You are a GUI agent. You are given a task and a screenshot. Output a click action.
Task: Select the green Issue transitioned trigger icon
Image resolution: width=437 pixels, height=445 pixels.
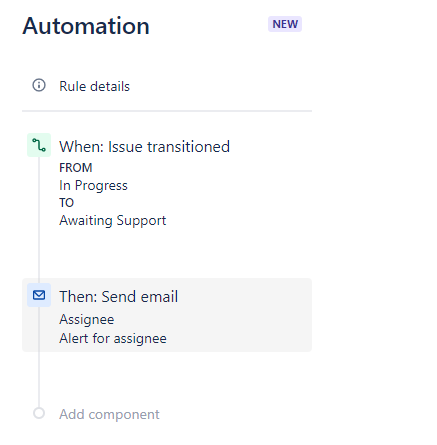coord(39,145)
